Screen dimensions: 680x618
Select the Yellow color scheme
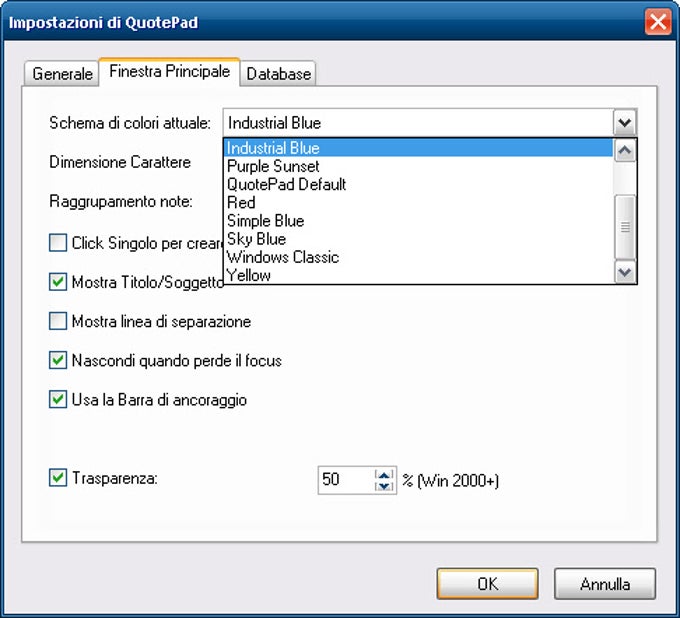[418, 275]
